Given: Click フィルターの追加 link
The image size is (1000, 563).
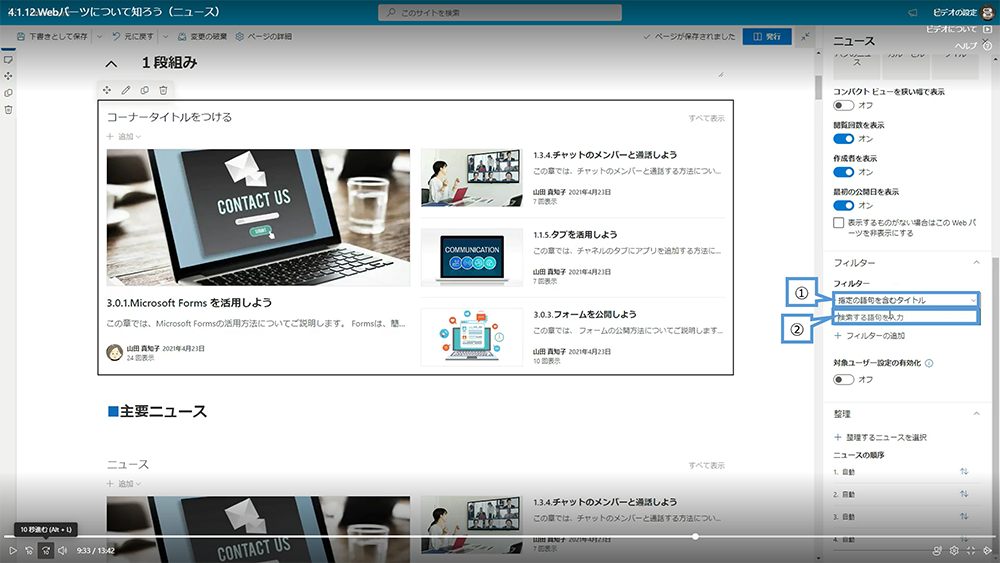Looking at the screenshot, I should [x=869, y=335].
